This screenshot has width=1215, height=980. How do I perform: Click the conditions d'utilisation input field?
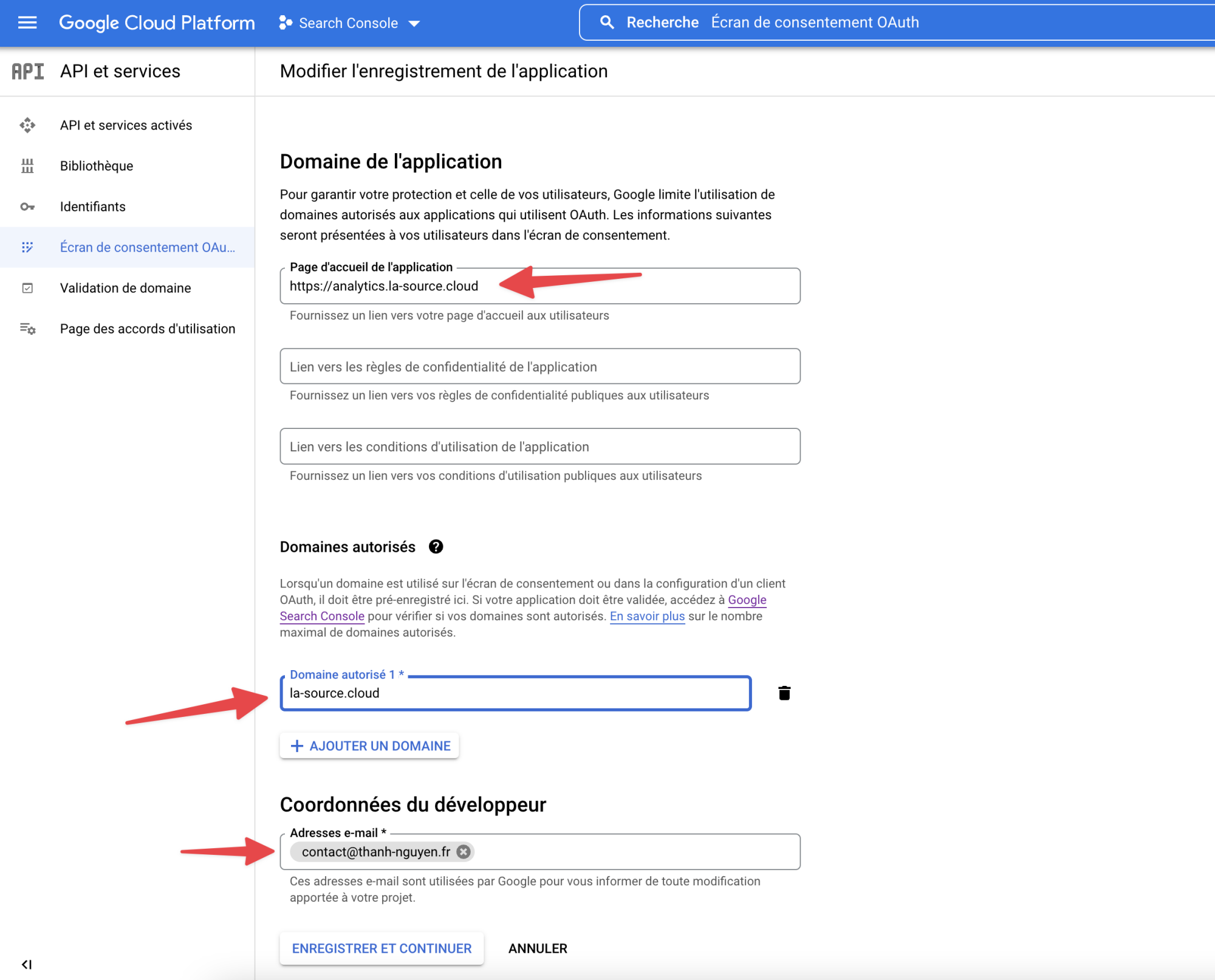coord(539,447)
